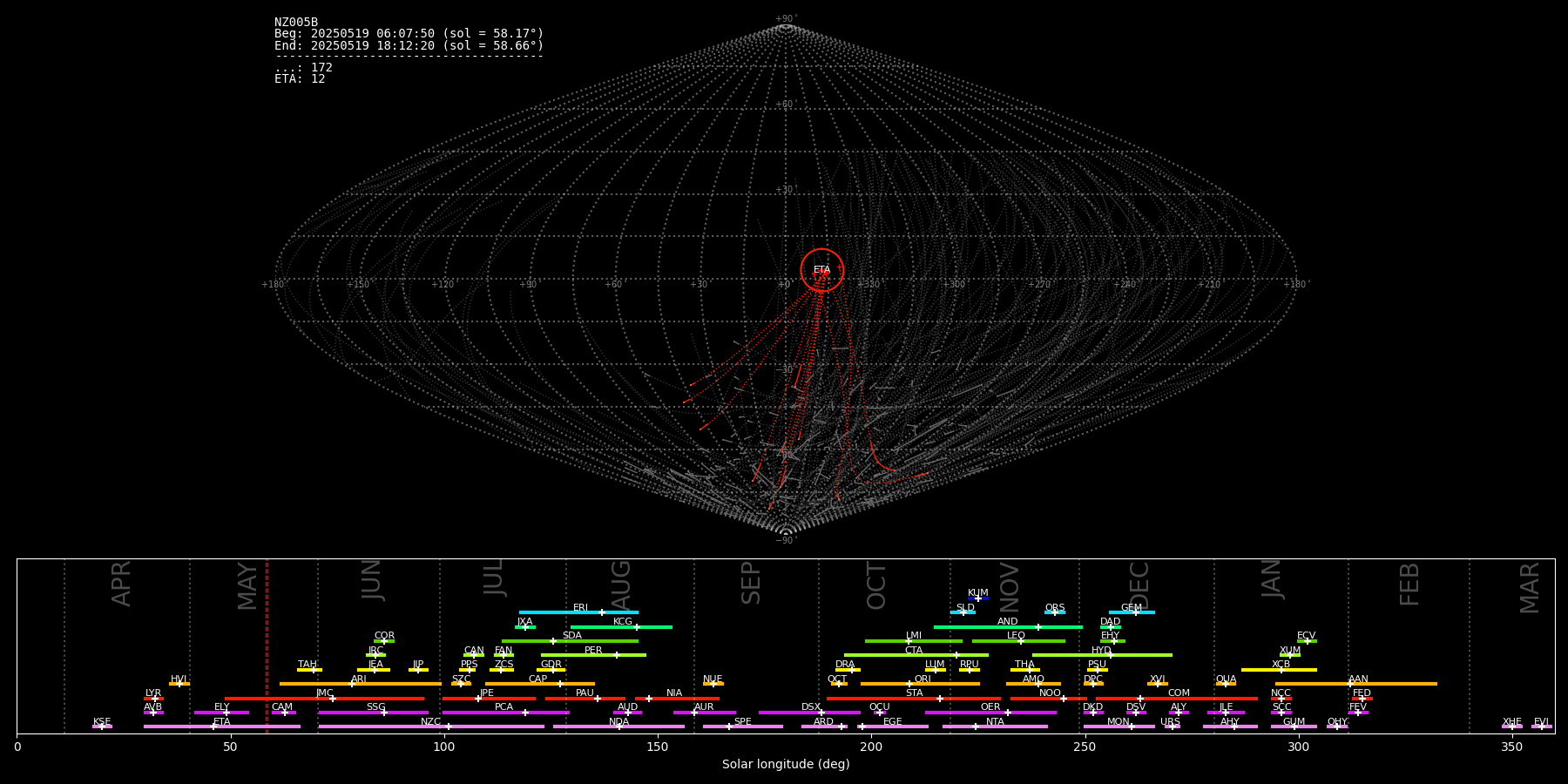Click the XHE shower marker

(x=1512, y=727)
